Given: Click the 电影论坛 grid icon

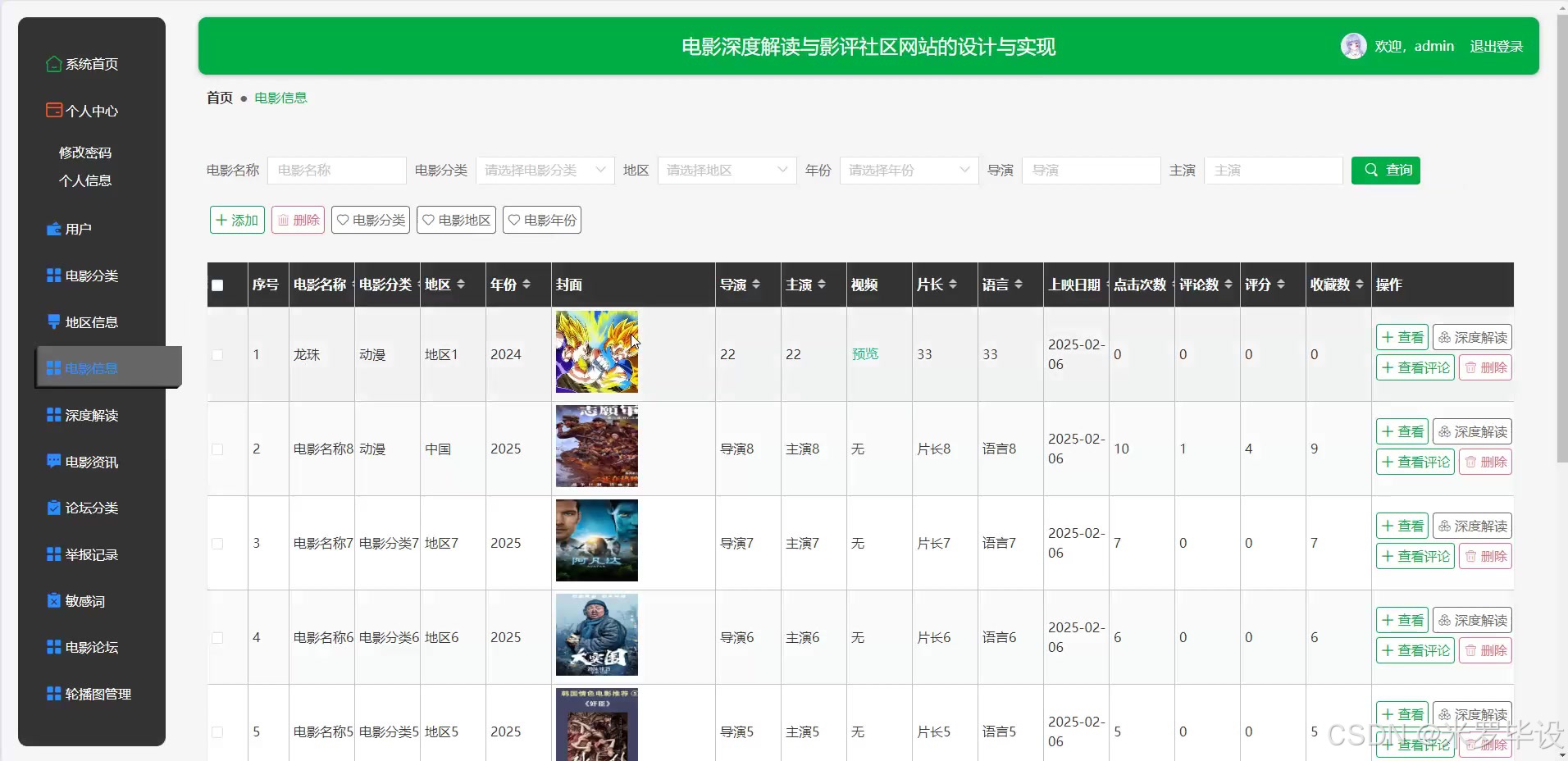Looking at the screenshot, I should (x=54, y=647).
